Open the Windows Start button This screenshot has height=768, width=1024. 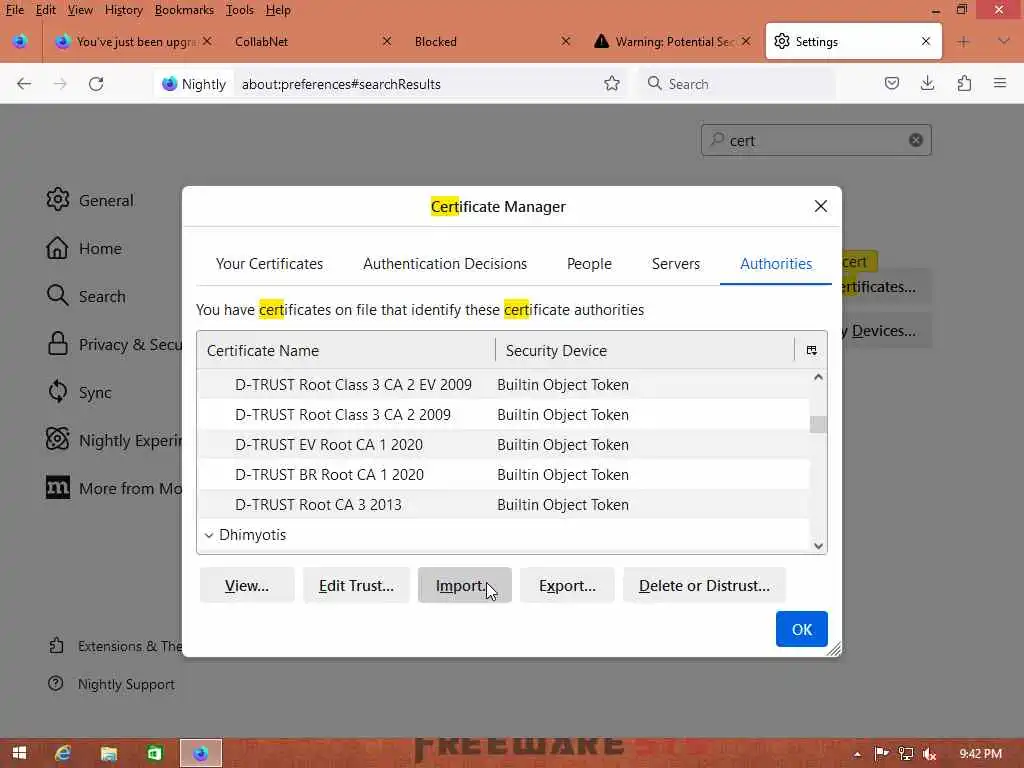tap(19, 754)
